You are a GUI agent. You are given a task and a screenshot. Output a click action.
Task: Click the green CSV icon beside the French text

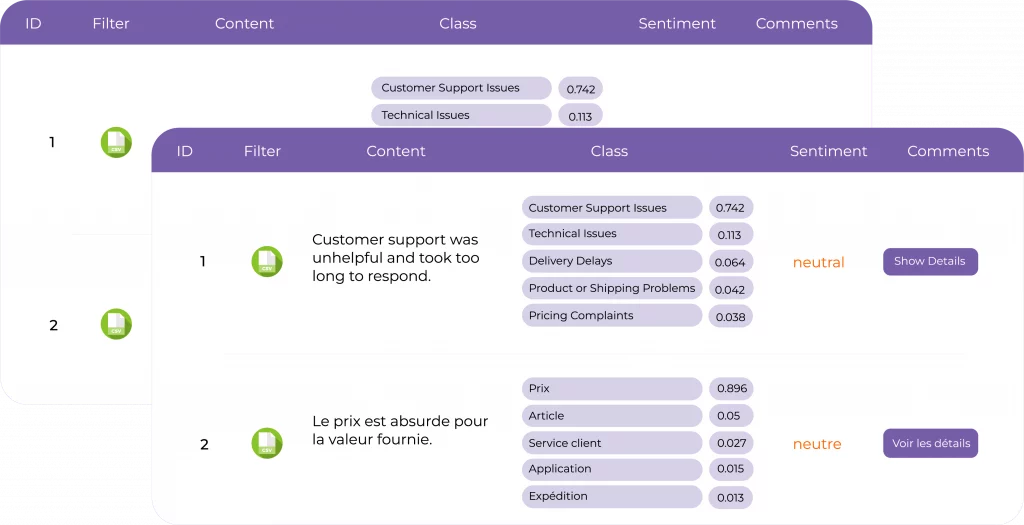(x=267, y=443)
